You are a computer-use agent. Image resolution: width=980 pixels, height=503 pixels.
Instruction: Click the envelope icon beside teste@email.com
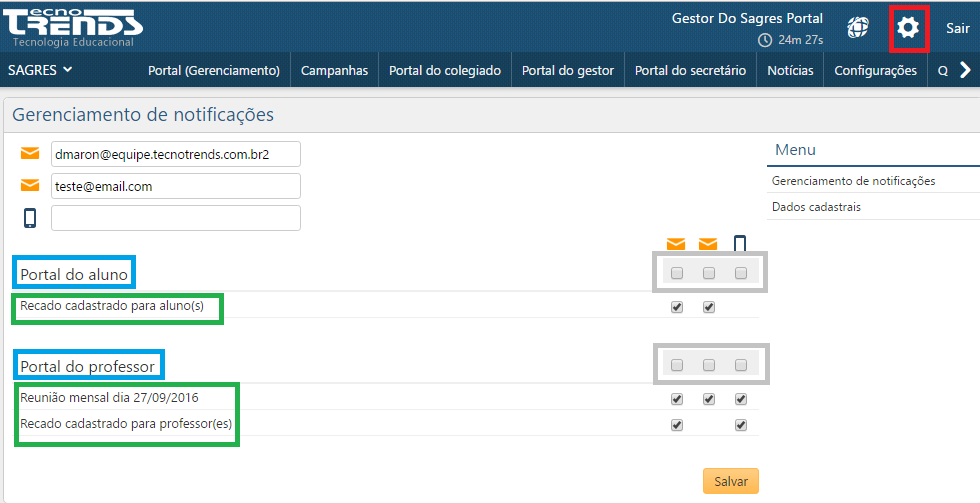point(30,186)
